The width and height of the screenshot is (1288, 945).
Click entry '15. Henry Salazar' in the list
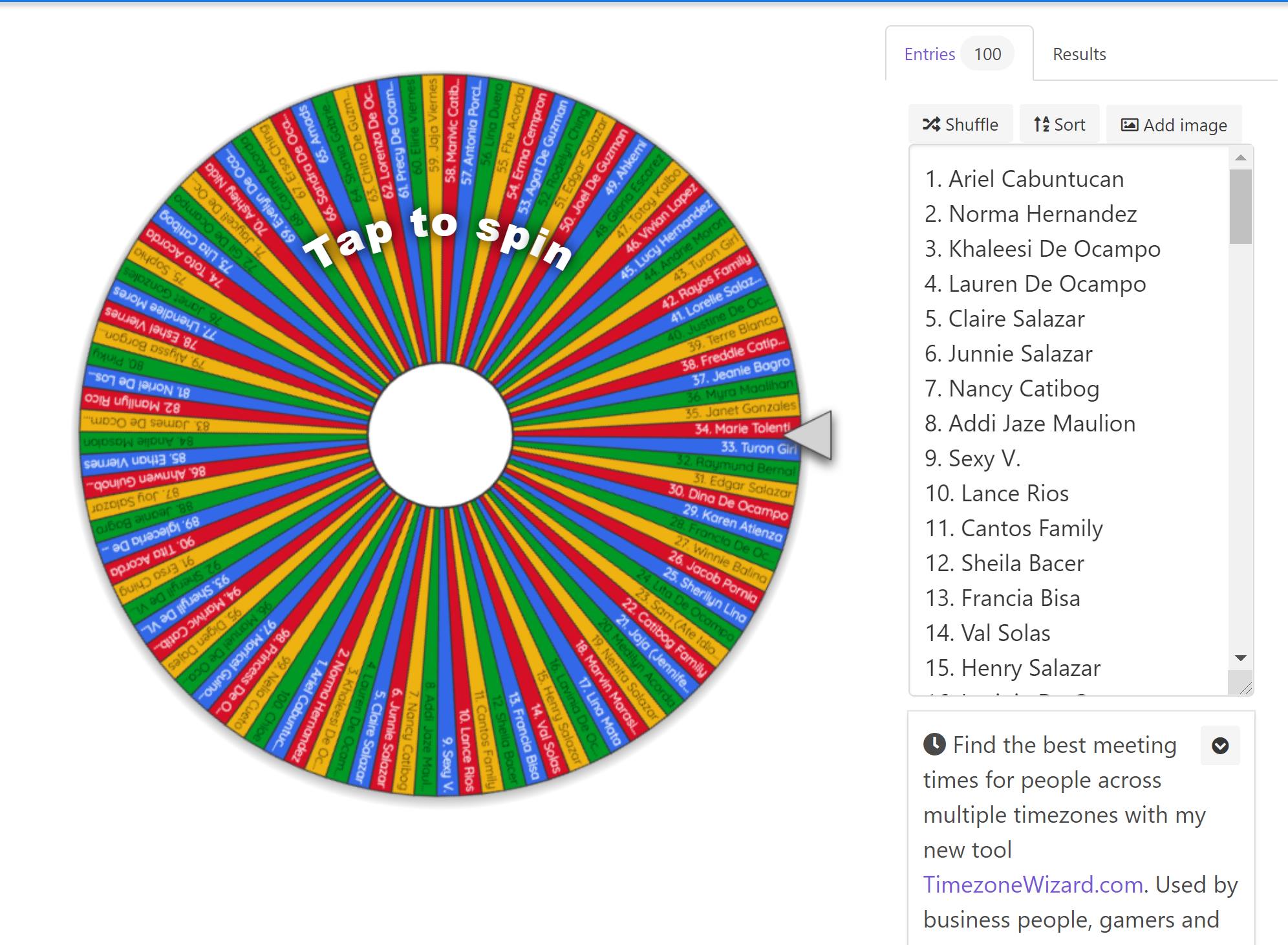[x=1013, y=668]
